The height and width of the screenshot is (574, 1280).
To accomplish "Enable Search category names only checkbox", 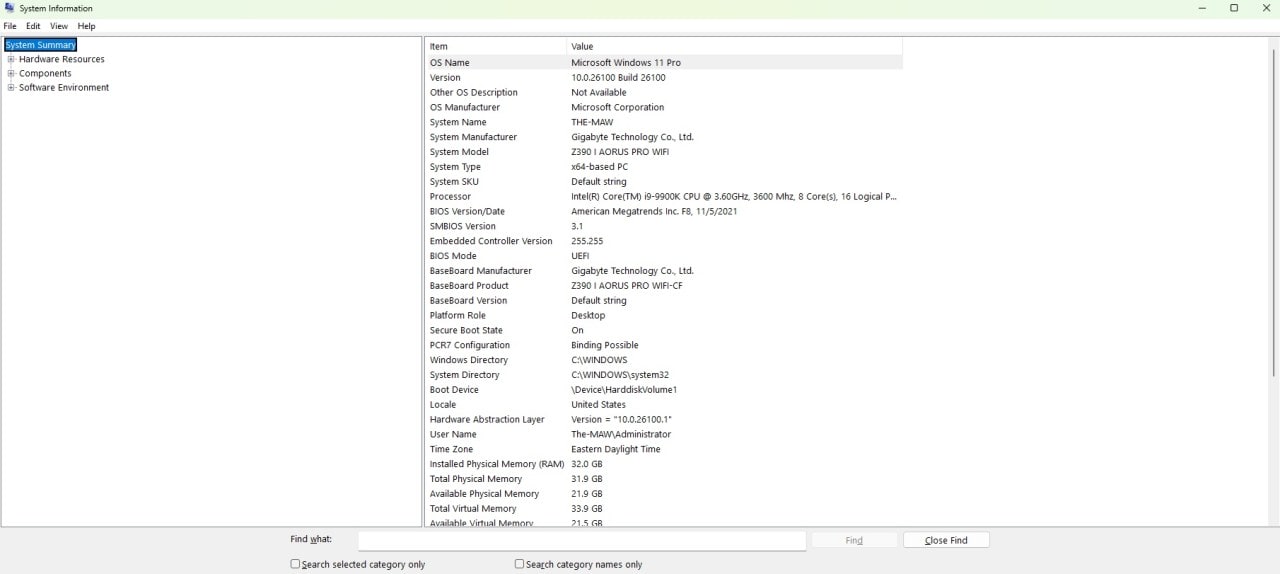I will pyautogui.click(x=519, y=564).
